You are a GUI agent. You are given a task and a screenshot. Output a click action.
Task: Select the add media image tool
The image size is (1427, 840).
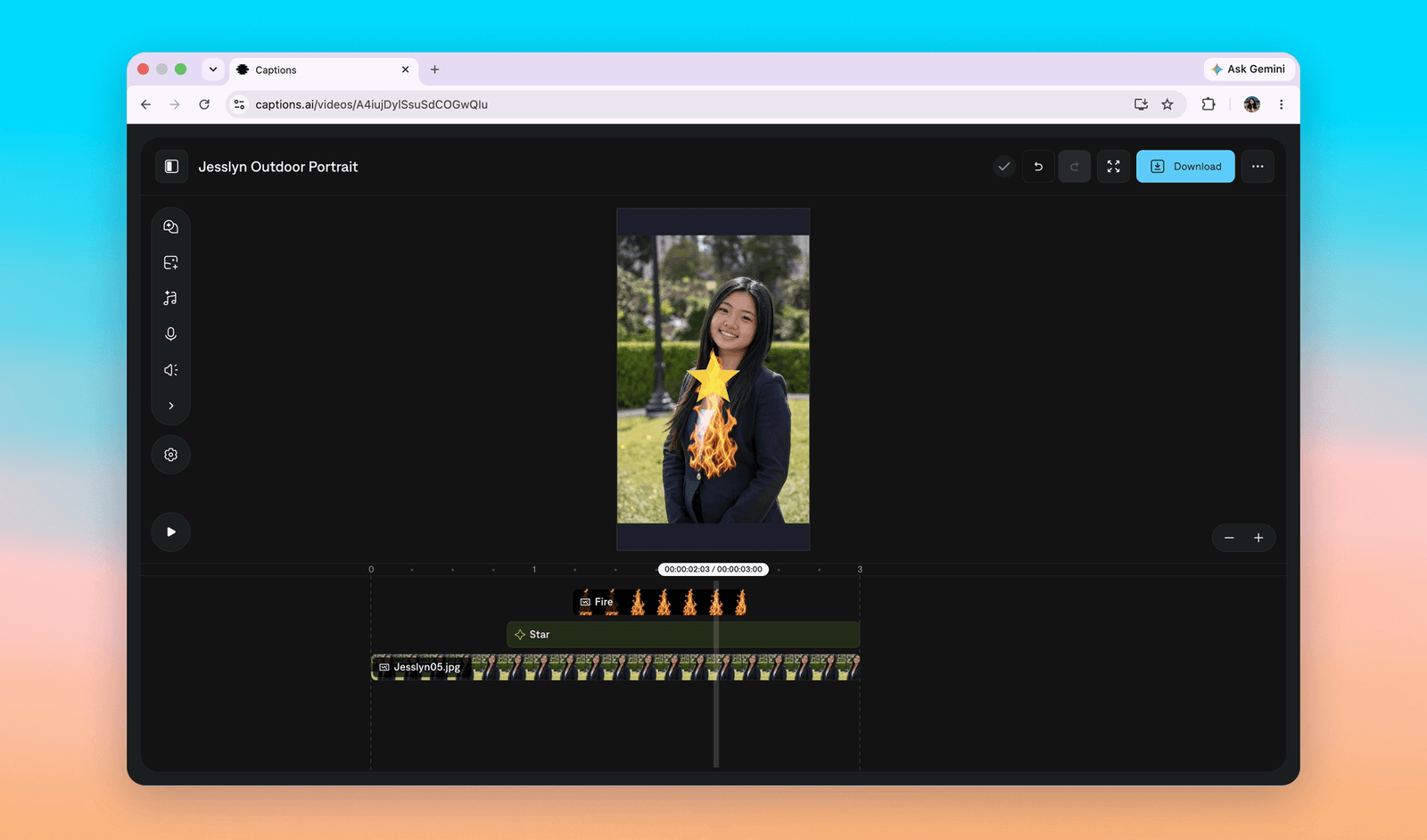tap(171, 262)
